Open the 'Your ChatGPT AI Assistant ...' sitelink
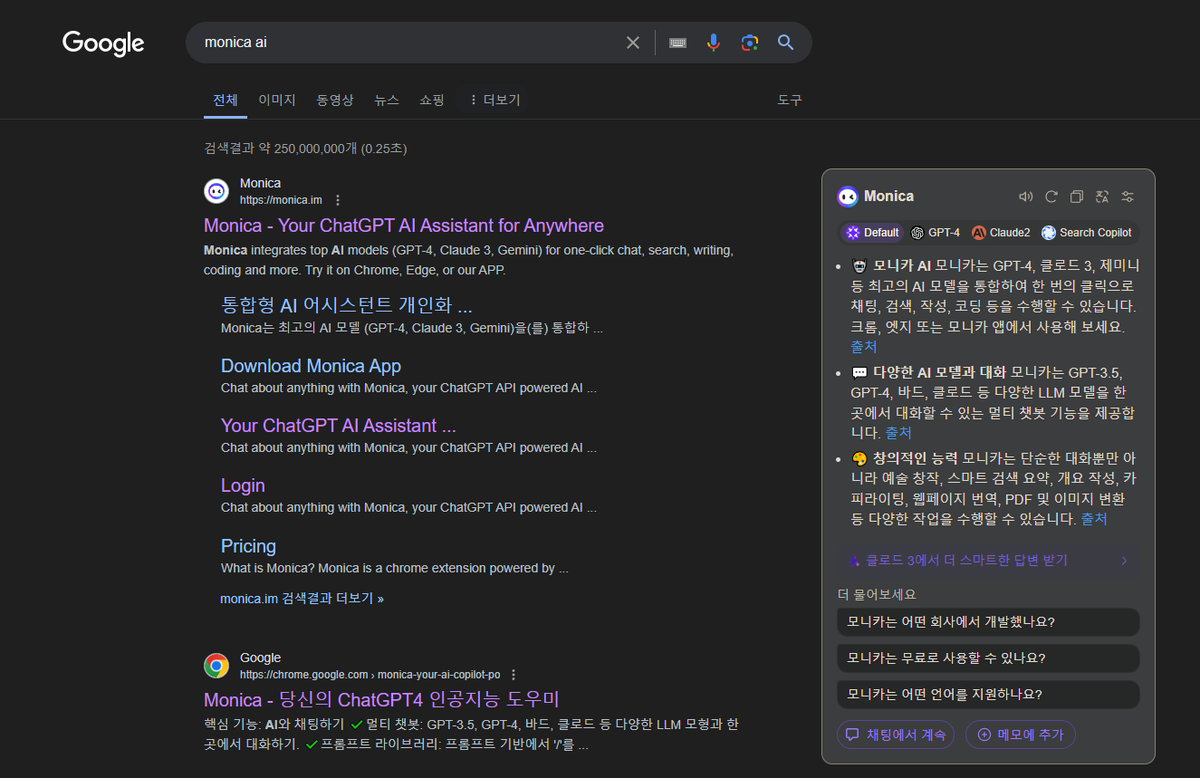Viewport: 1200px width, 778px height. click(x=338, y=425)
